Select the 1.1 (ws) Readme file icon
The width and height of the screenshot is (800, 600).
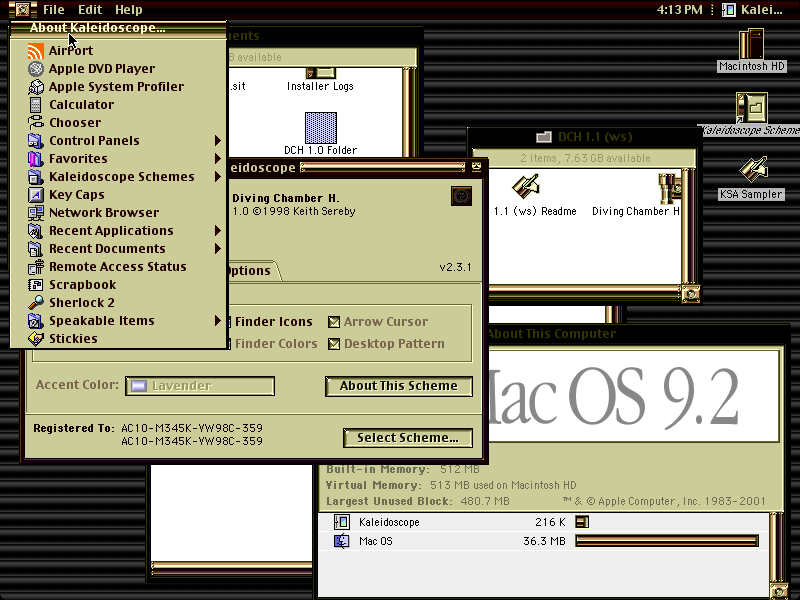tap(527, 187)
